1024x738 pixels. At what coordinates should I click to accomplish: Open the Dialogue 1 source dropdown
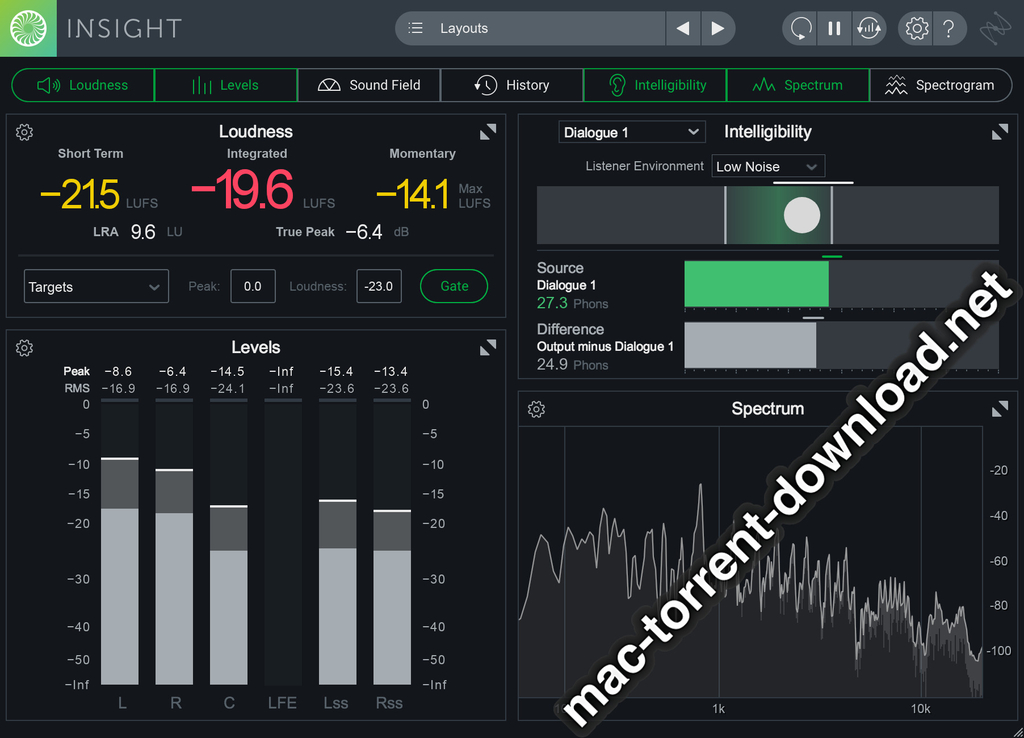[x=632, y=133]
